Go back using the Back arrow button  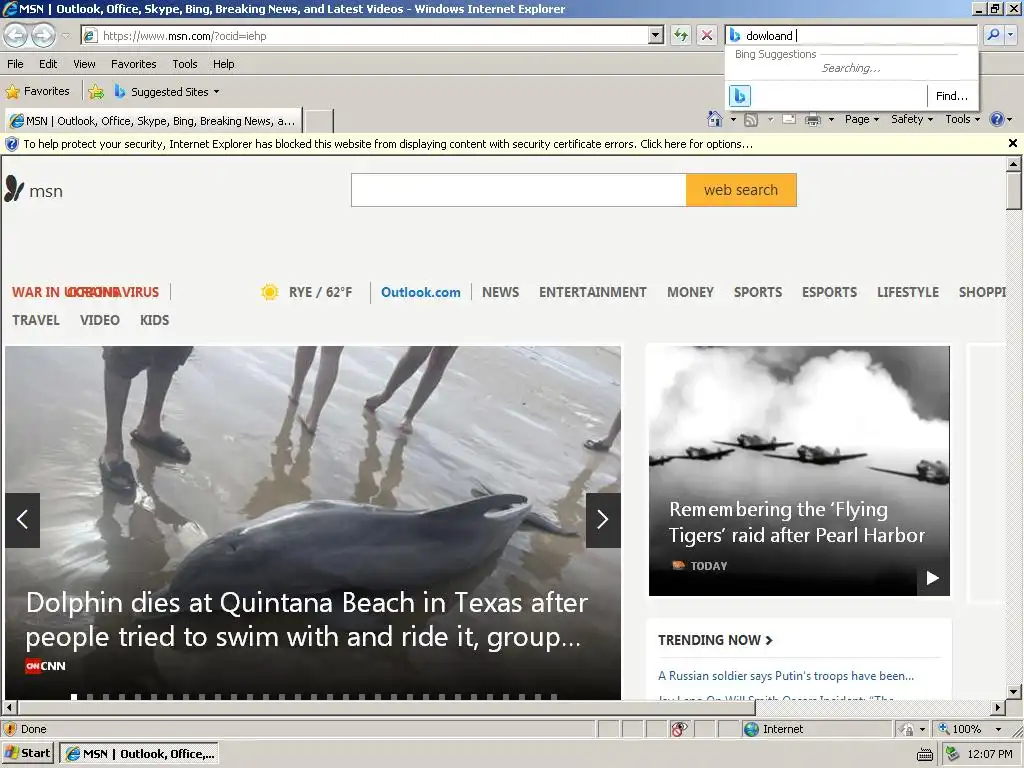[16, 35]
